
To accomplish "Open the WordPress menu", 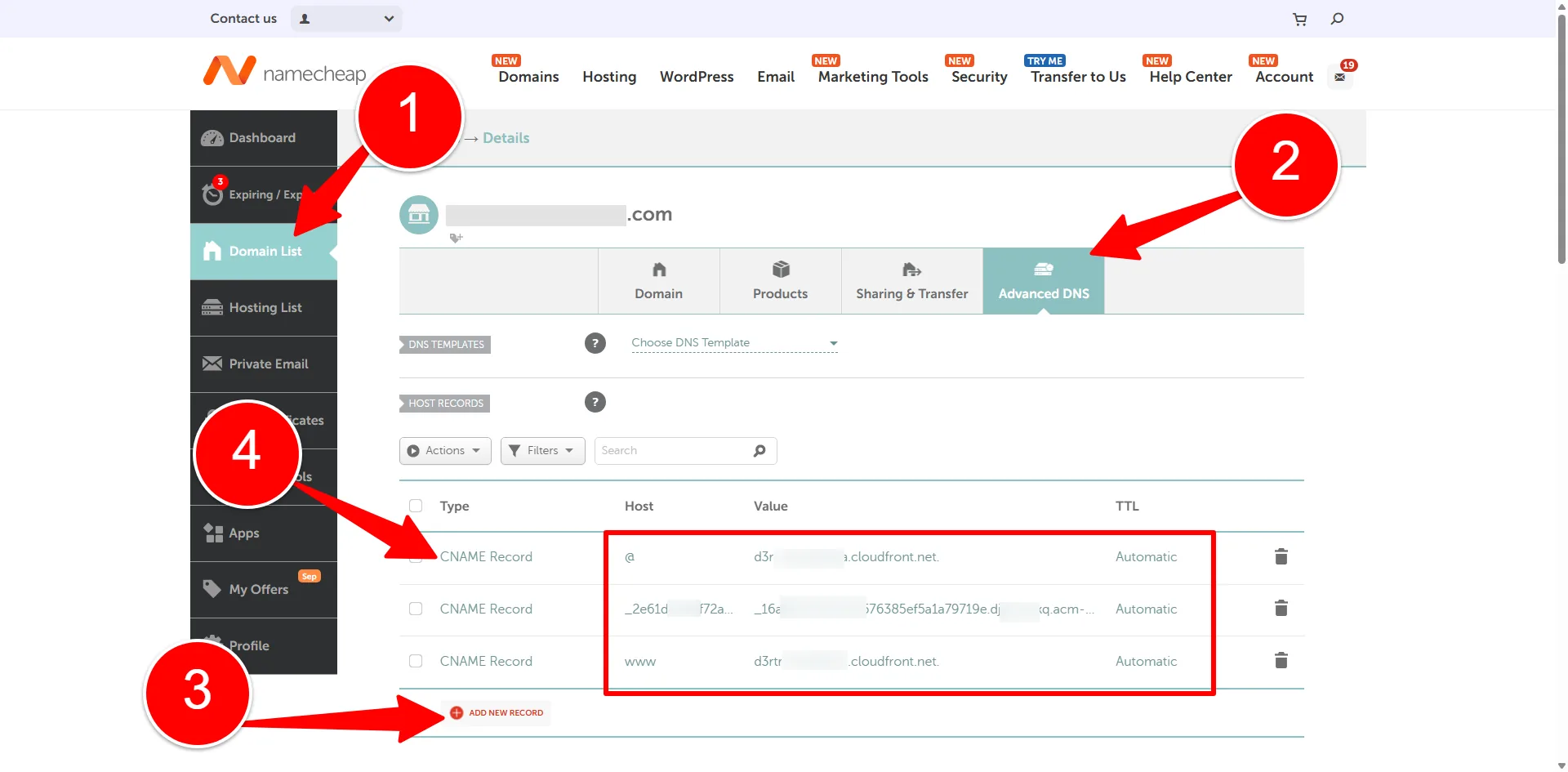I will click(x=697, y=77).
